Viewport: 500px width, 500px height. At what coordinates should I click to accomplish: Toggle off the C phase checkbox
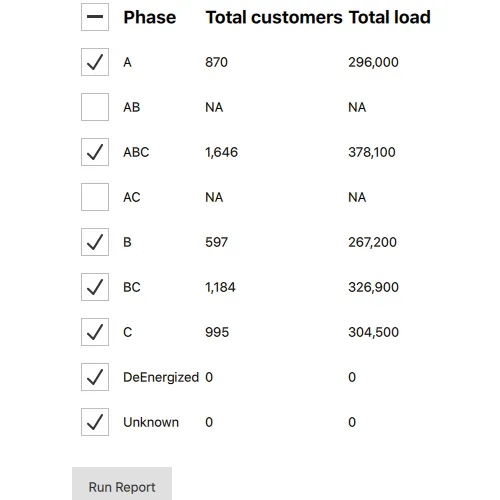95,332
